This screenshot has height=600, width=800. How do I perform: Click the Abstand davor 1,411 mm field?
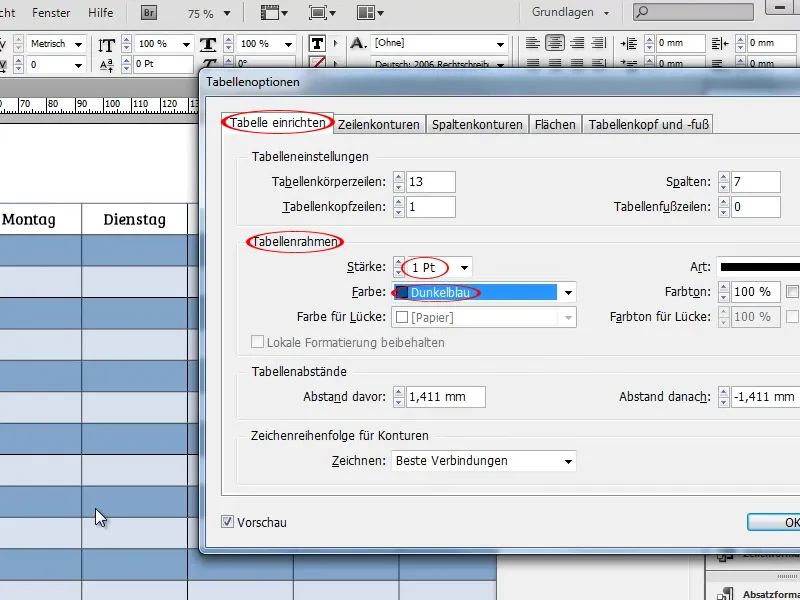click(x=445, y=396)
